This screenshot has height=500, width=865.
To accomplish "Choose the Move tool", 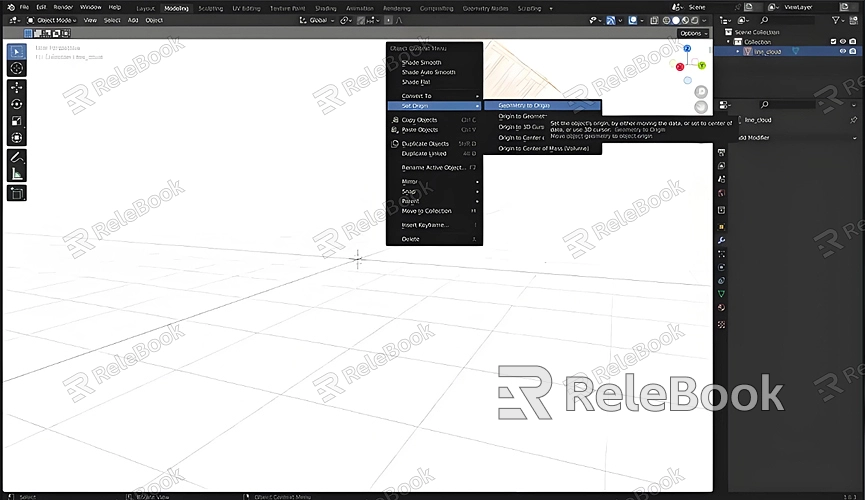I will (17, 87).
